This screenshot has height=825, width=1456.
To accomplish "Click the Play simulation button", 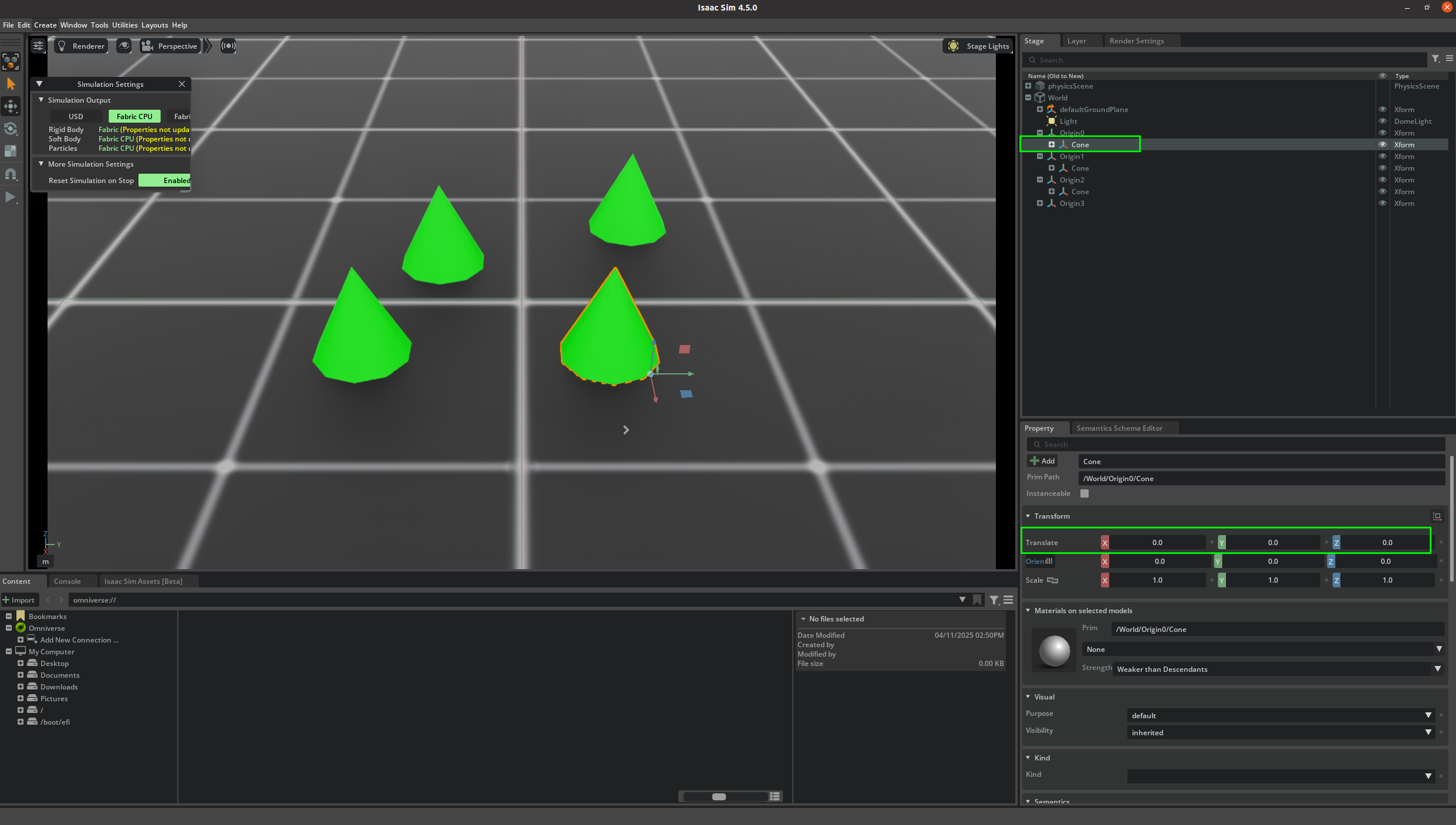I will click(x=10, y=197).
